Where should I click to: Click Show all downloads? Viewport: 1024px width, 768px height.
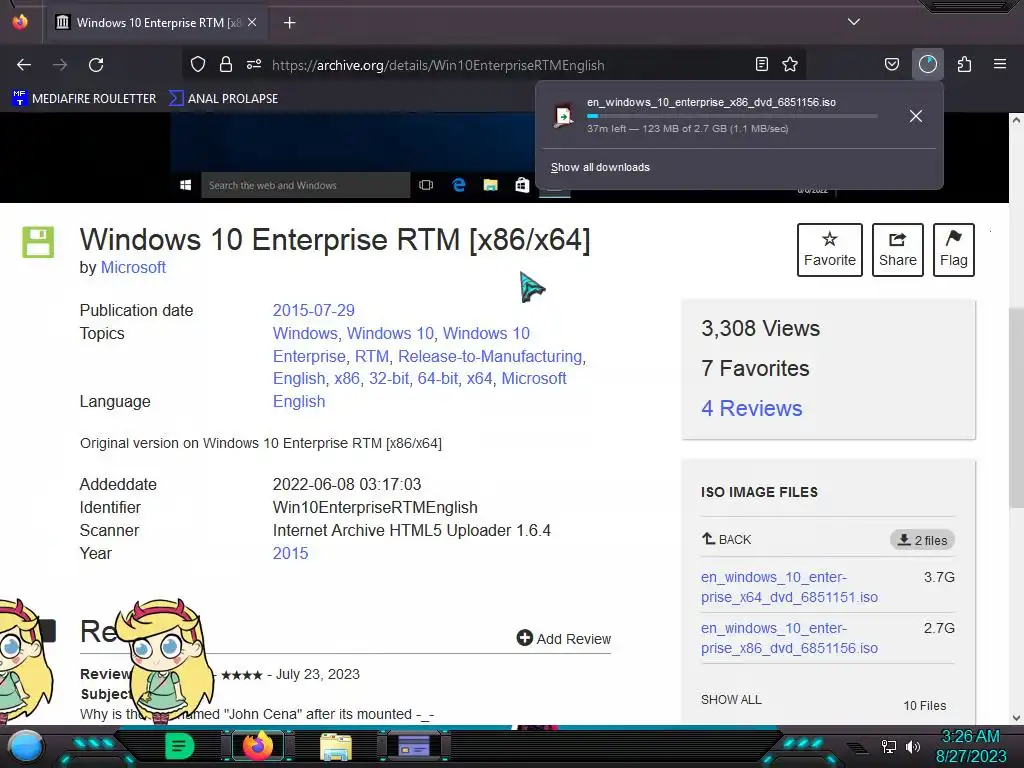[600, 167]
